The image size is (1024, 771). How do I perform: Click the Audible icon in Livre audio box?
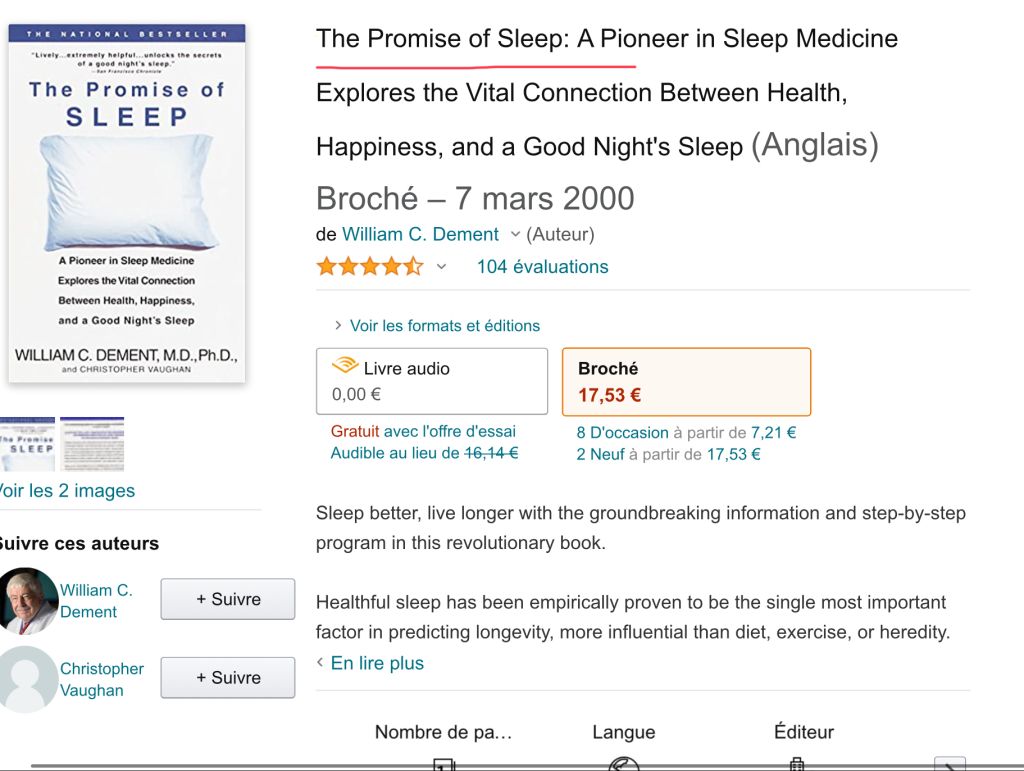coord(345,367)
